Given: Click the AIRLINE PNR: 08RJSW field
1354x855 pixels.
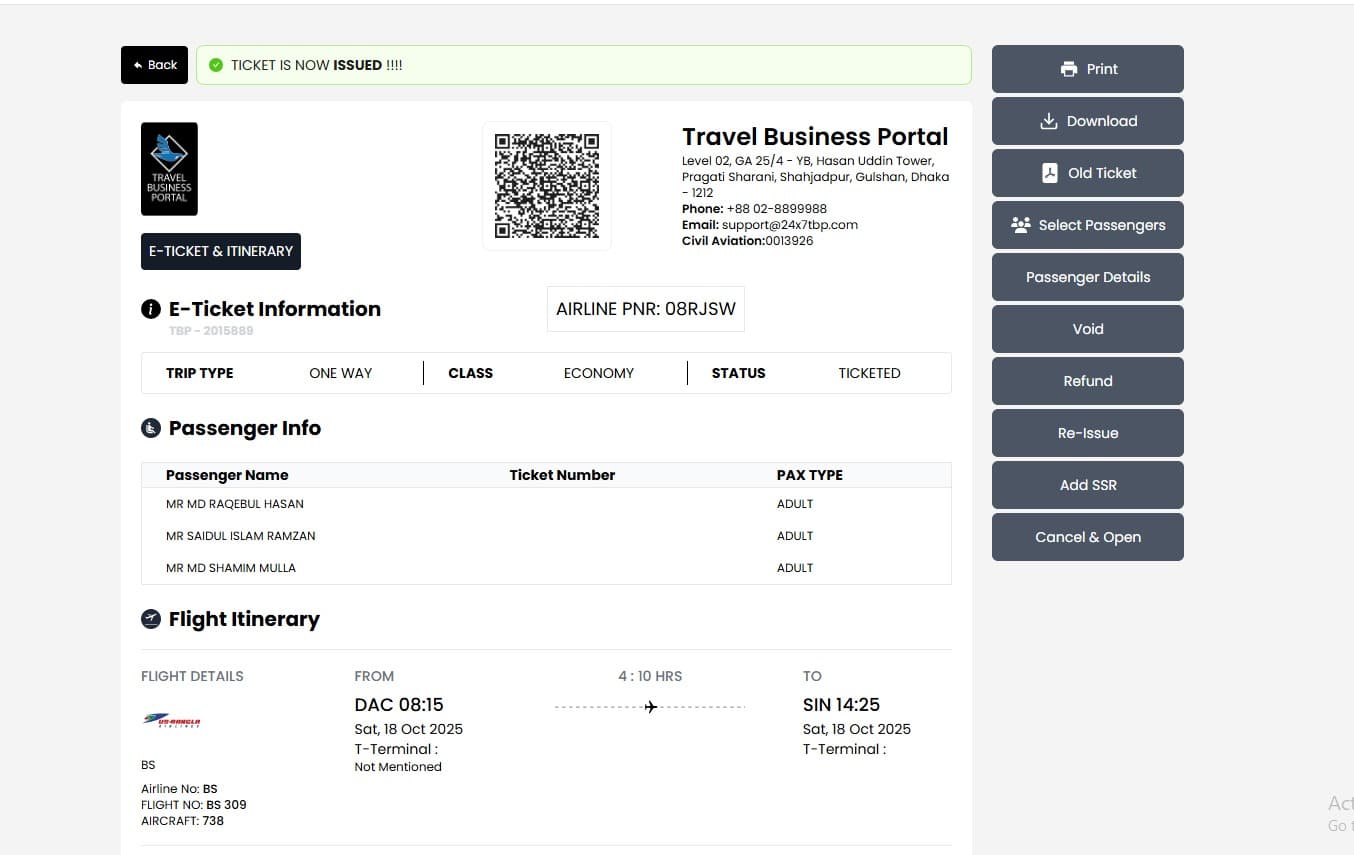Looking at the screenshot, I should [x=645, y=308].
